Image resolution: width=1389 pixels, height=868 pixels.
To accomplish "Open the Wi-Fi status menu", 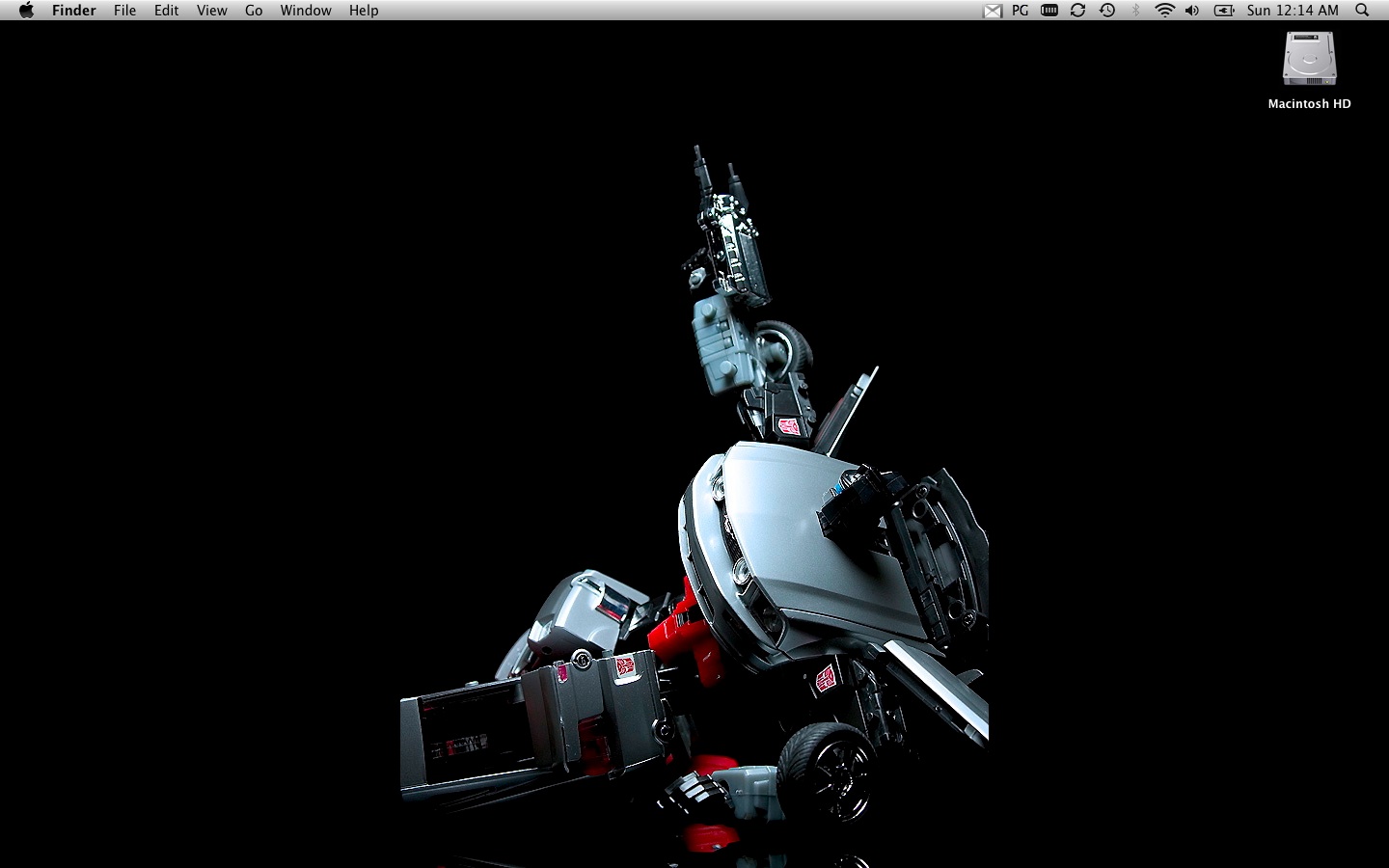I will [1164, 11].
